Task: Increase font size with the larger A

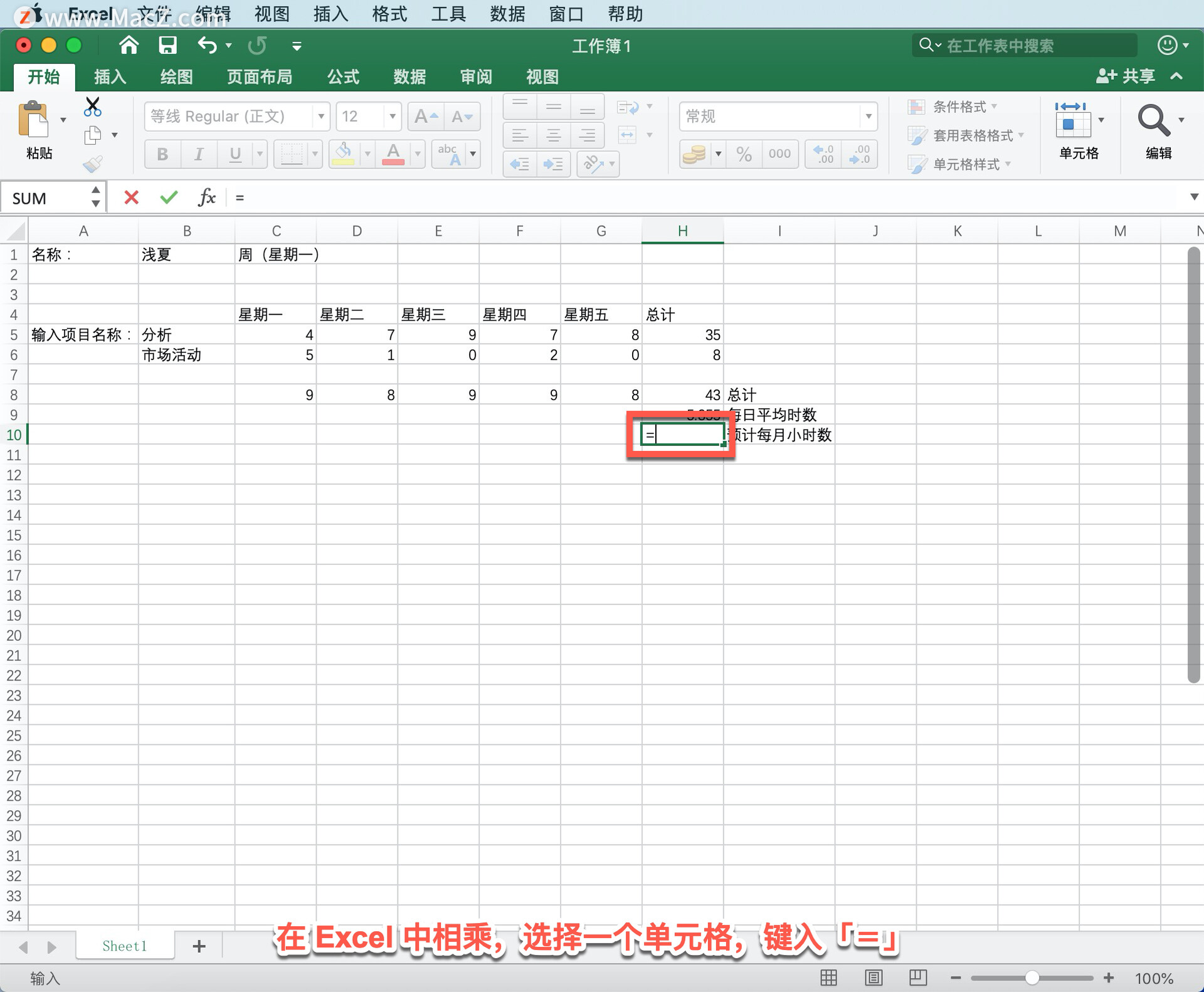Action: point(426,117)
